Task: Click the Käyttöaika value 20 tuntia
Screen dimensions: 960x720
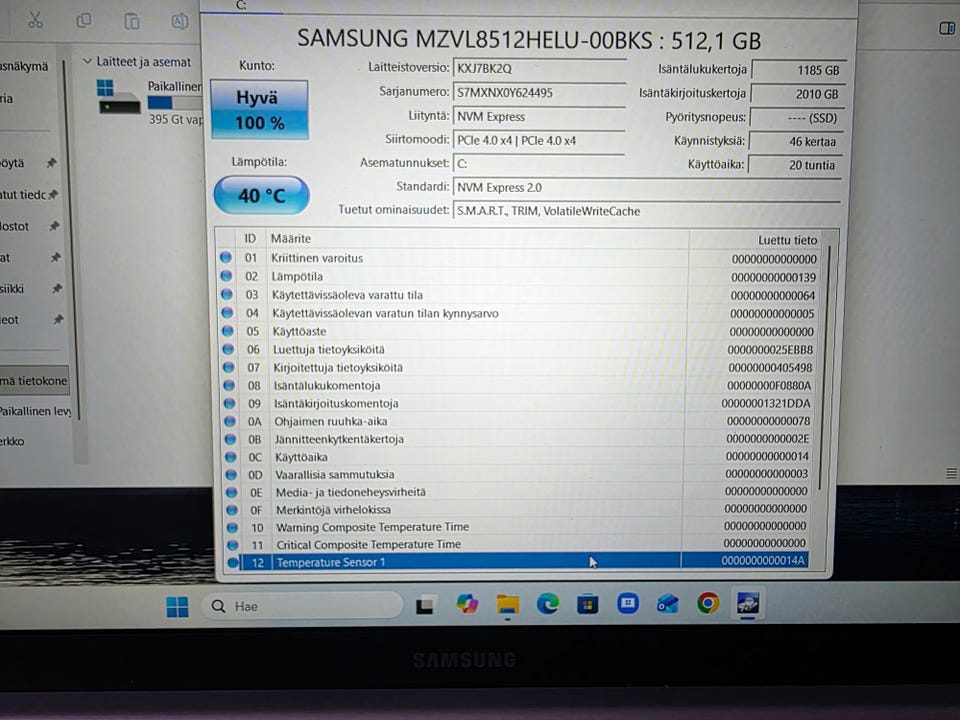Action: coord(795,165)
